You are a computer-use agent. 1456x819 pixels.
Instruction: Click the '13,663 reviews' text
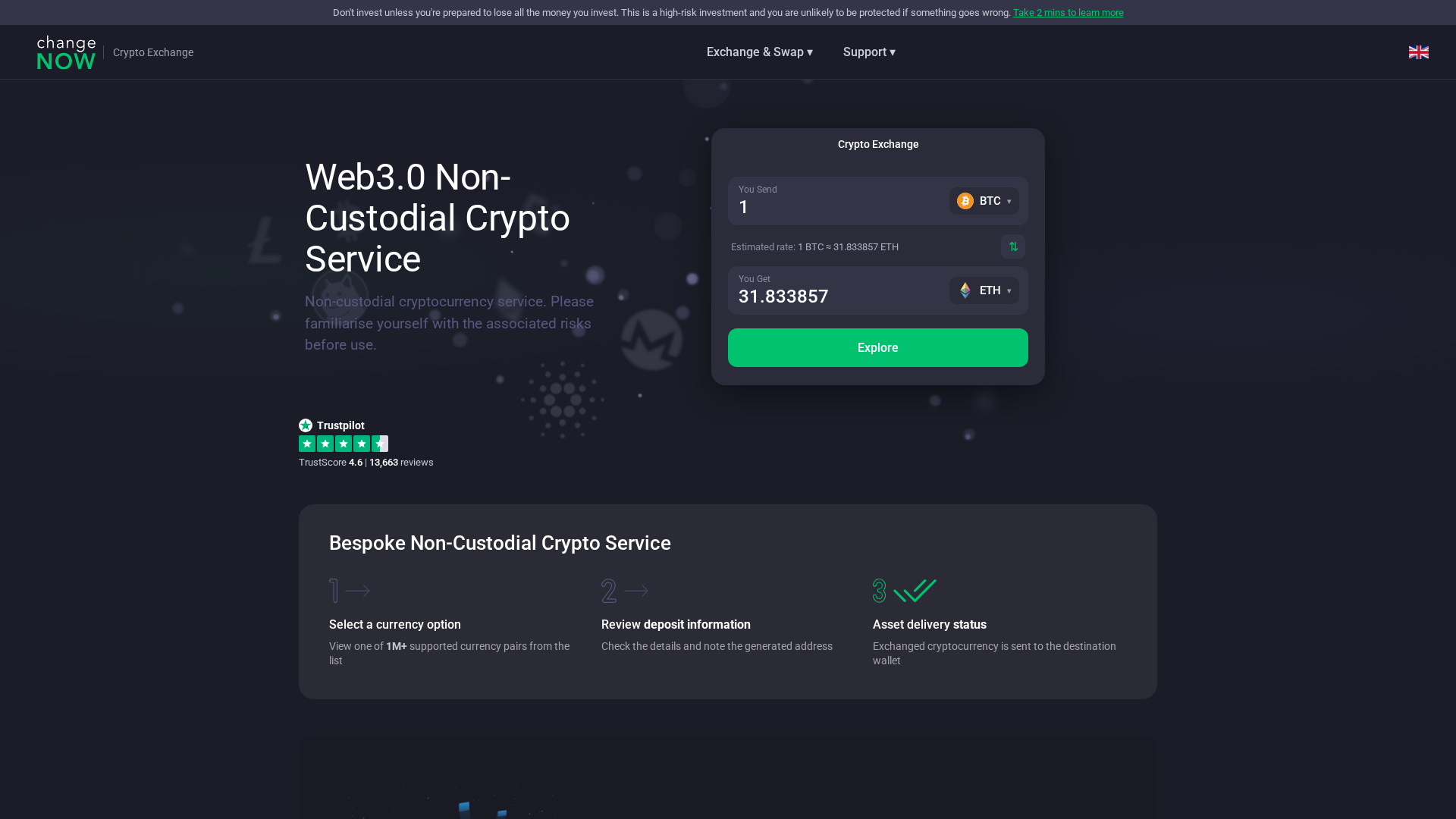[x=401, y=463]
